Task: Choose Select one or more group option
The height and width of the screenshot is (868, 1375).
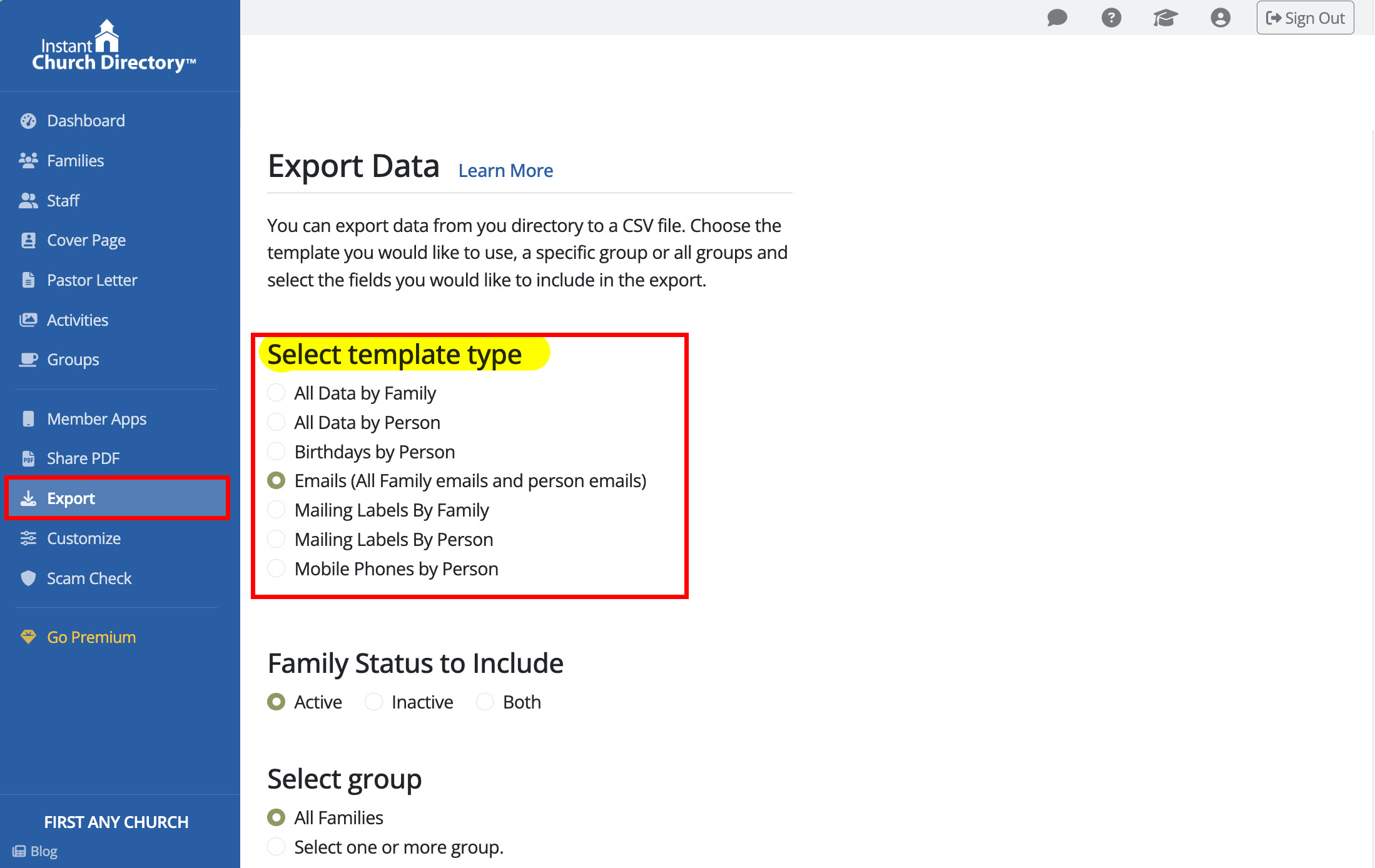Action: tap(276, 847)
